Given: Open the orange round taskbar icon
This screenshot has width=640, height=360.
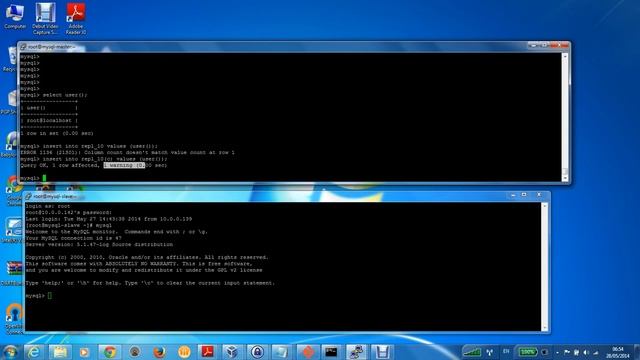Looking at the screenshot, I should pyautogui.click(x=184, y=352).
